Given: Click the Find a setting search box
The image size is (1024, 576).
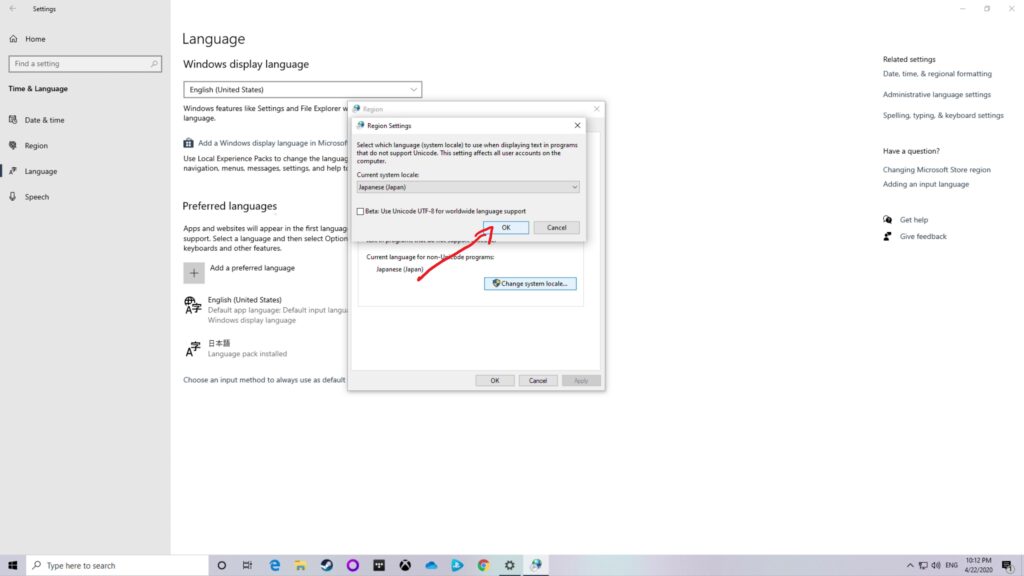Looking at the screenshot, I should 84,64.
